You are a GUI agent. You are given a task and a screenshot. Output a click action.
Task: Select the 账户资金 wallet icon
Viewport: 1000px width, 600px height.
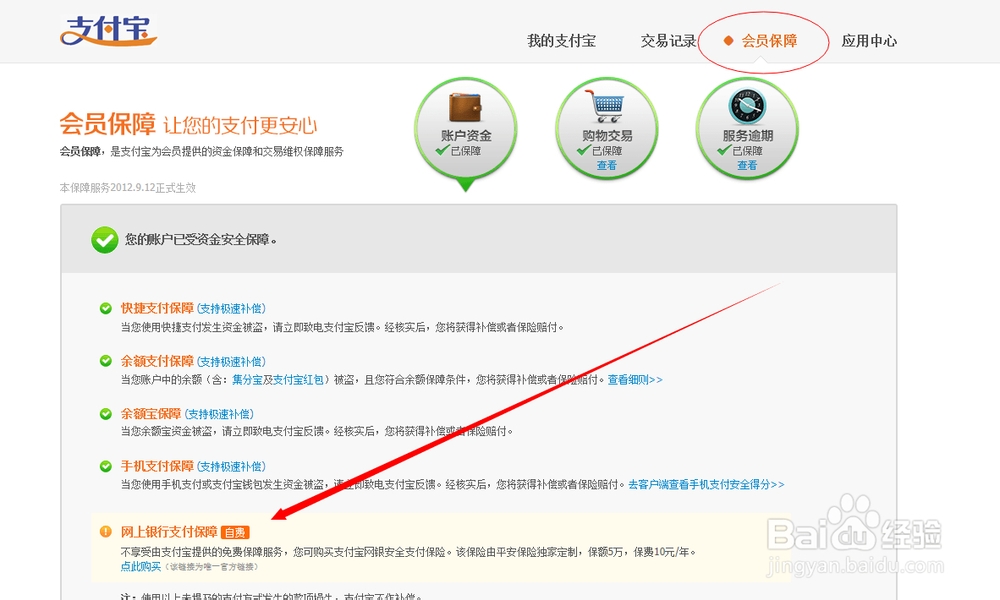[466, 106]
